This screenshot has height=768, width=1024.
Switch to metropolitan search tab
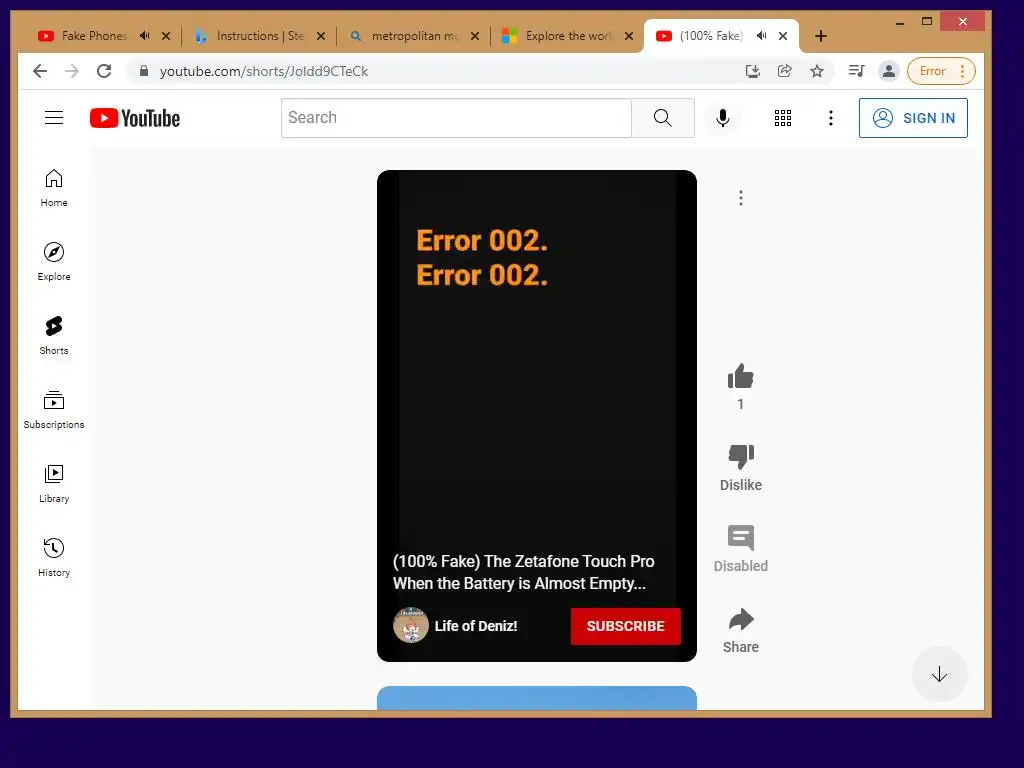click(x=414, y=36)
